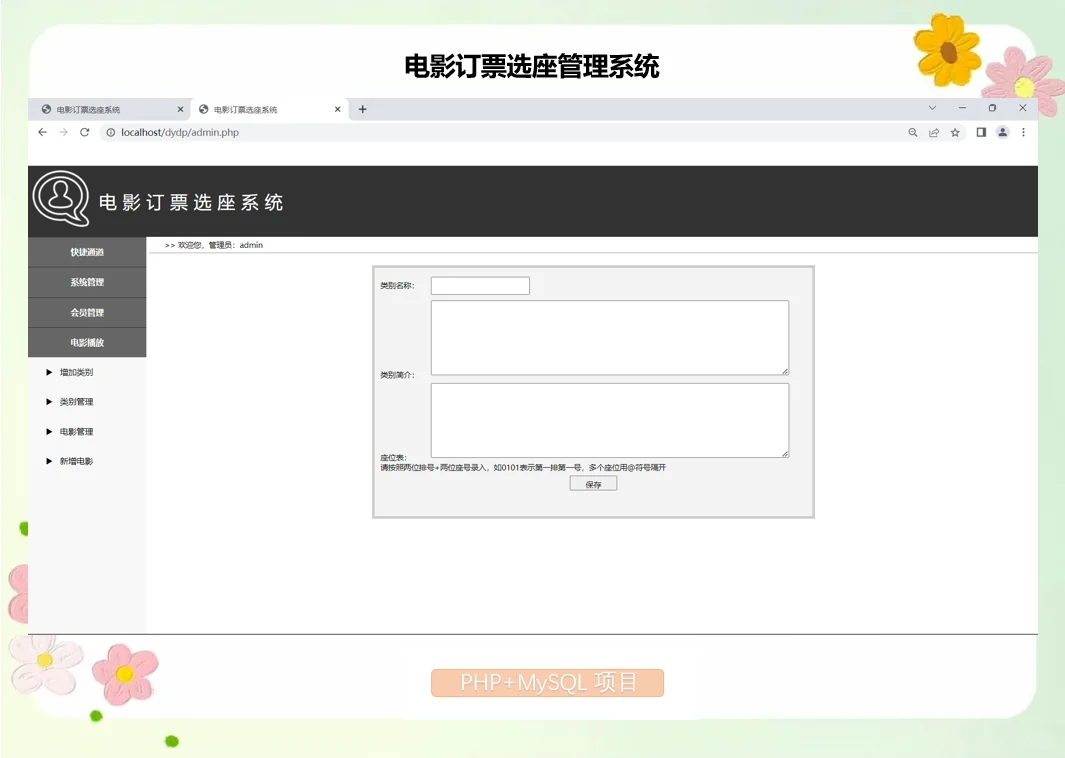Open the 会员管理 sidebar menu

(x=86, y=312)
